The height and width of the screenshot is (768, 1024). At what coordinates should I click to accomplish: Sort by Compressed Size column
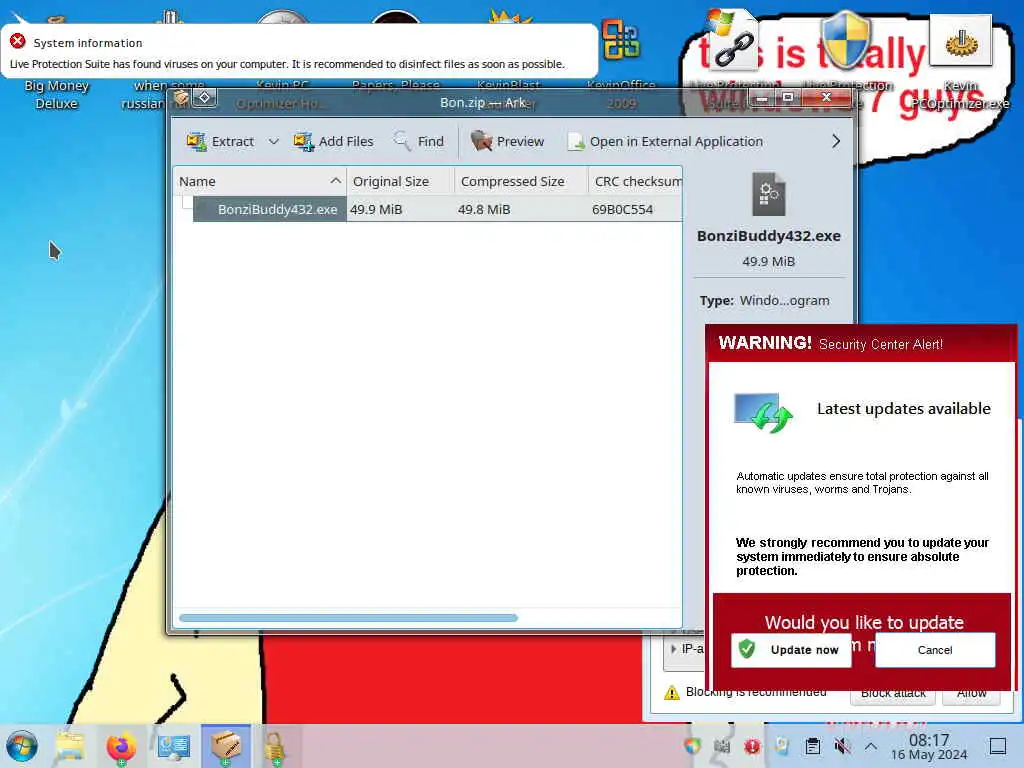point(521,182)
